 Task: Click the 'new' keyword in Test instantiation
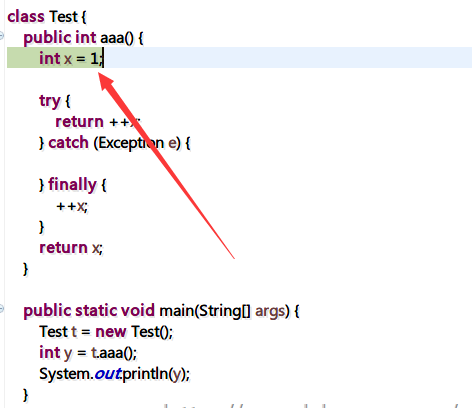[111, 332]
